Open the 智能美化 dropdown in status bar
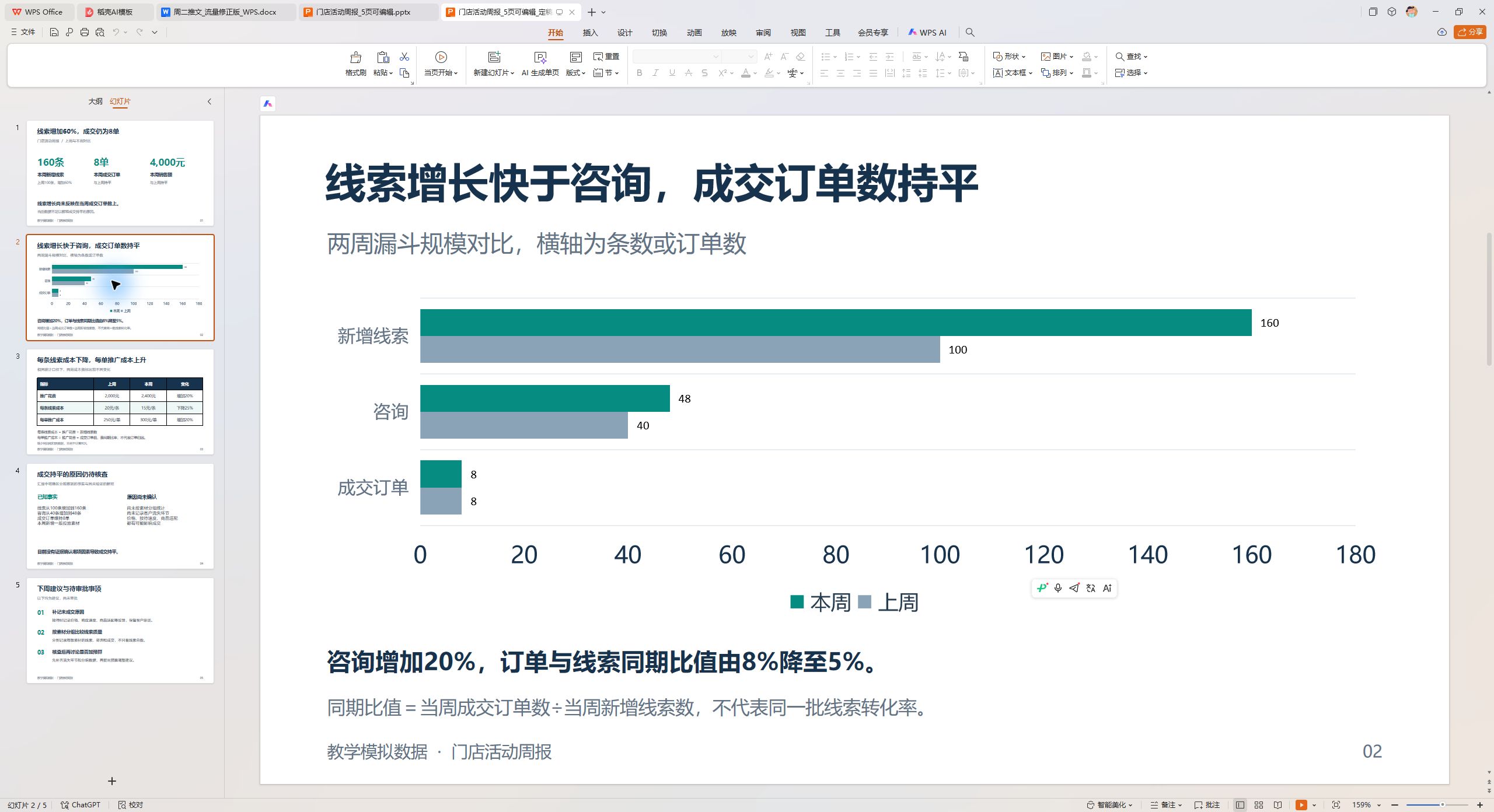This screenshot has height=812, width=1494. 1110,805
